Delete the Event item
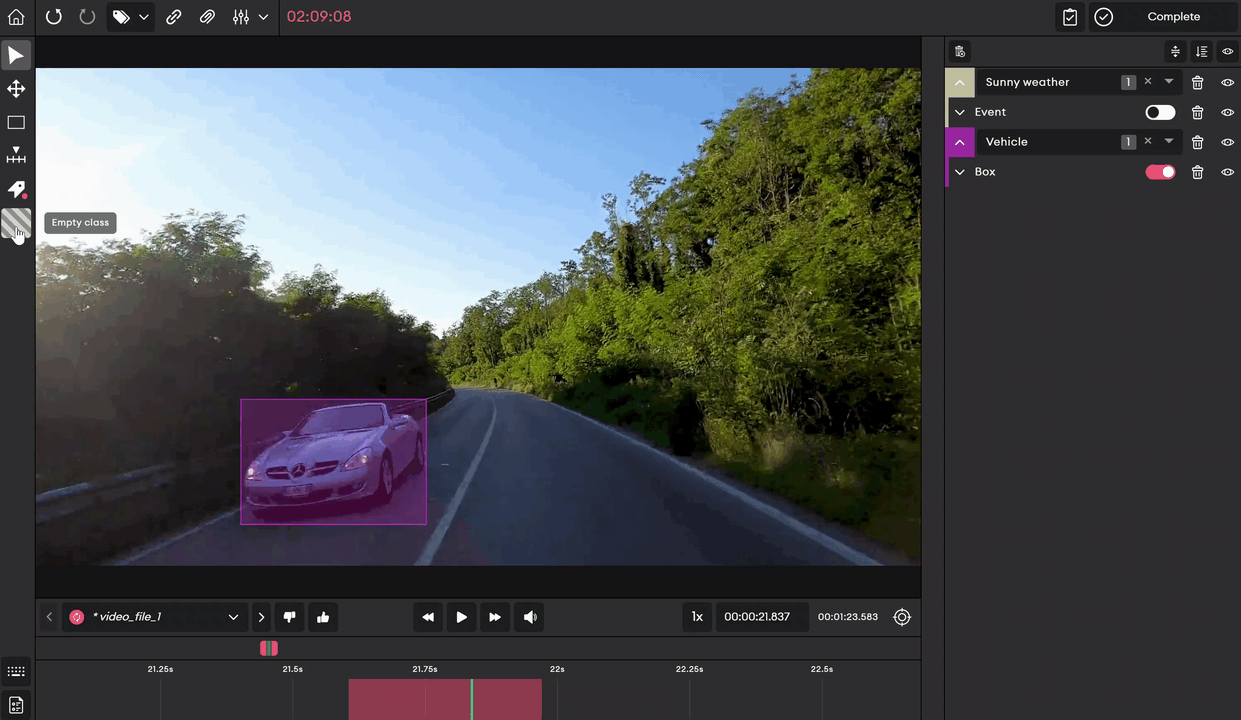This screenshot has height=720, width=1241. (x=1198, y=113)
